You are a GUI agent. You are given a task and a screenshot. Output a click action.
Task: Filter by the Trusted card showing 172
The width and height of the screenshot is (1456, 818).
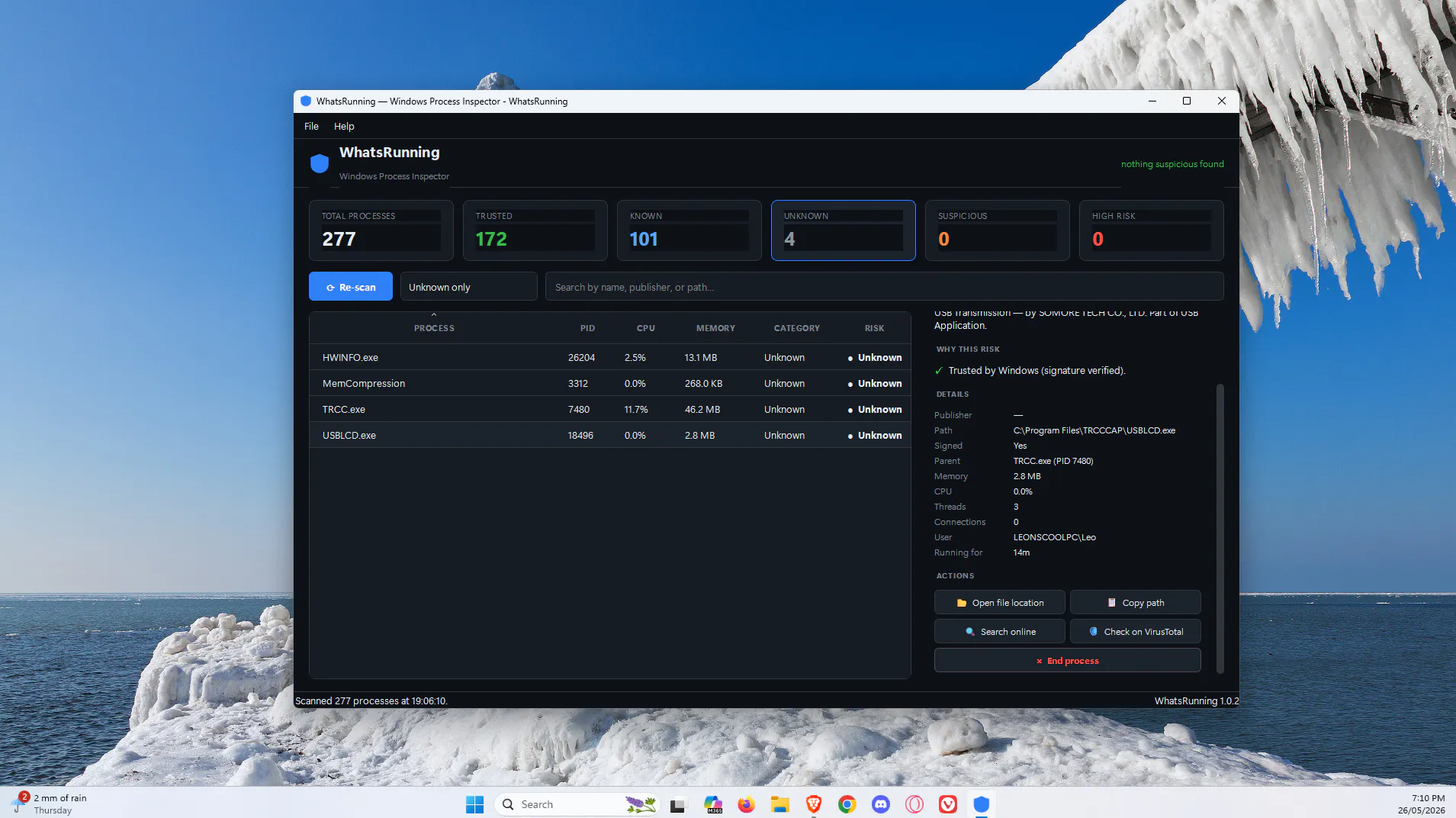535,230
